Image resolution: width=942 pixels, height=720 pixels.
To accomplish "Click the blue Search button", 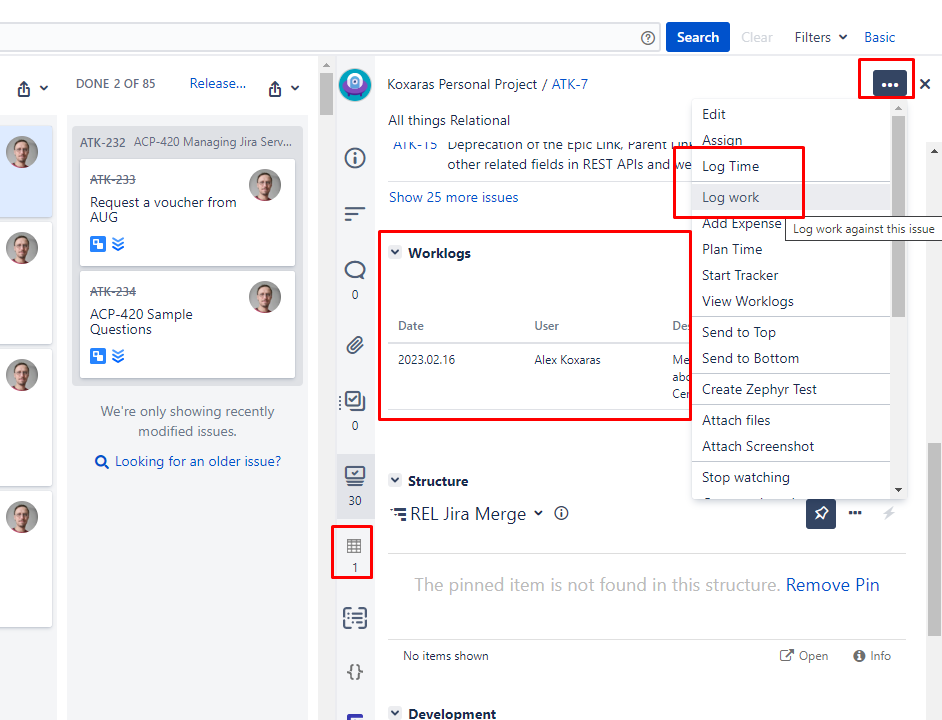I will pos(697,37).
